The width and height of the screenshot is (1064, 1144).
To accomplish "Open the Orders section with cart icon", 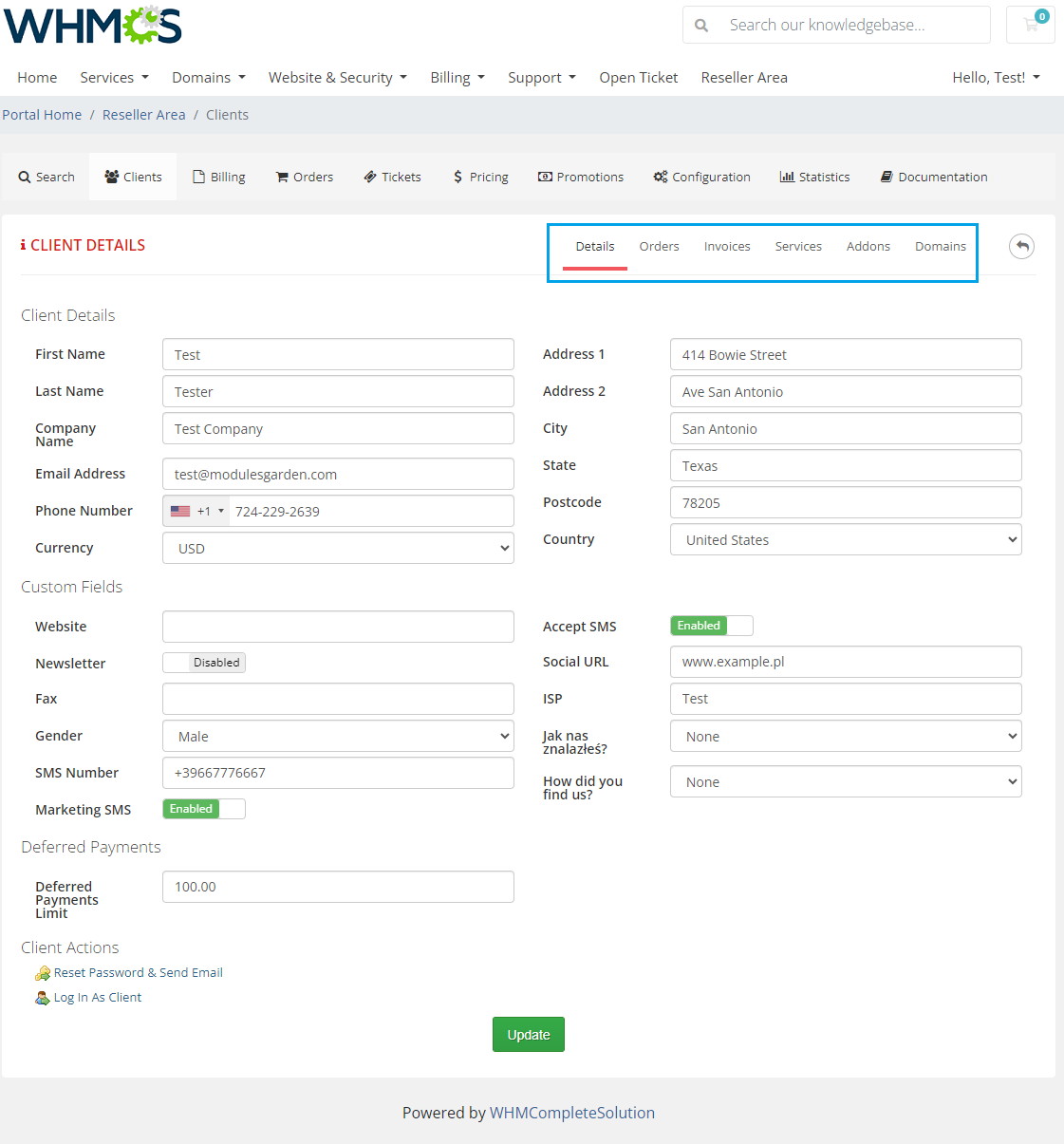I will click(305, 177).
